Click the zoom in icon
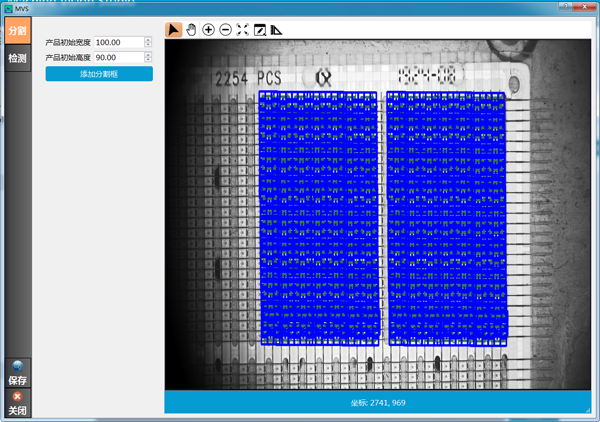The height and width of the screenshot is (422, 600). 208,30
